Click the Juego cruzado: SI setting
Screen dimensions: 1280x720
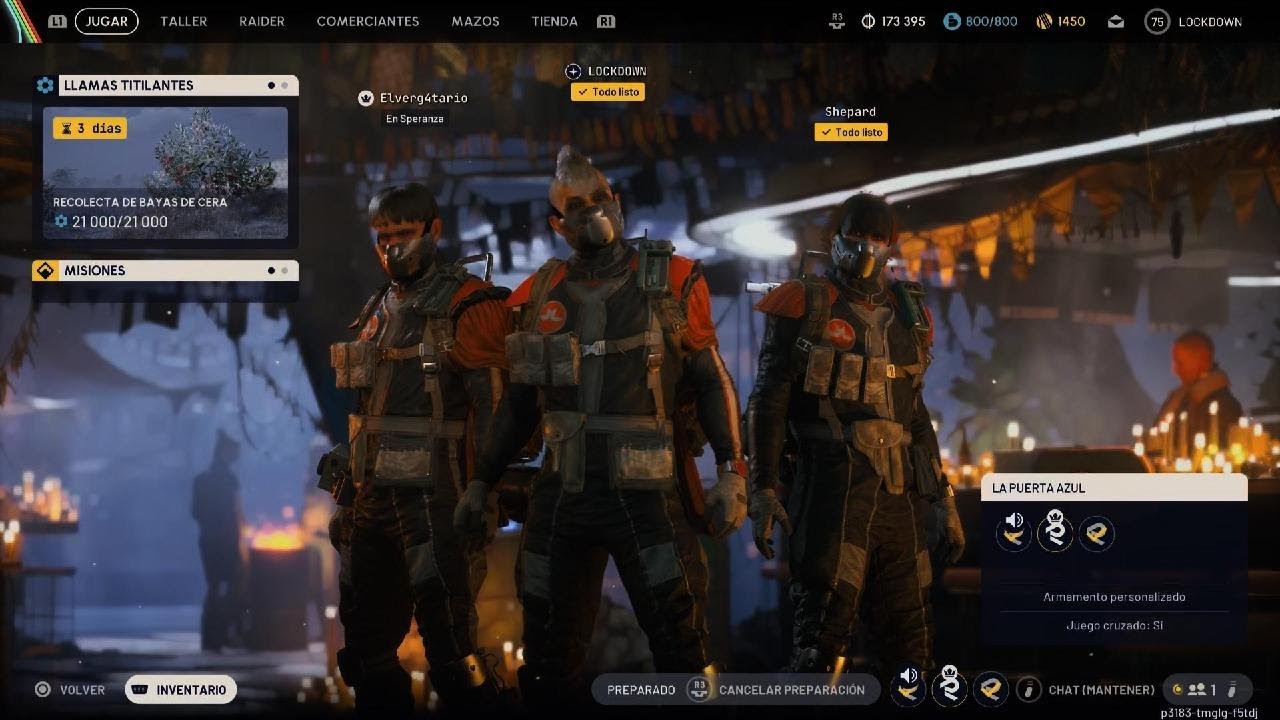click(1114, 626)
